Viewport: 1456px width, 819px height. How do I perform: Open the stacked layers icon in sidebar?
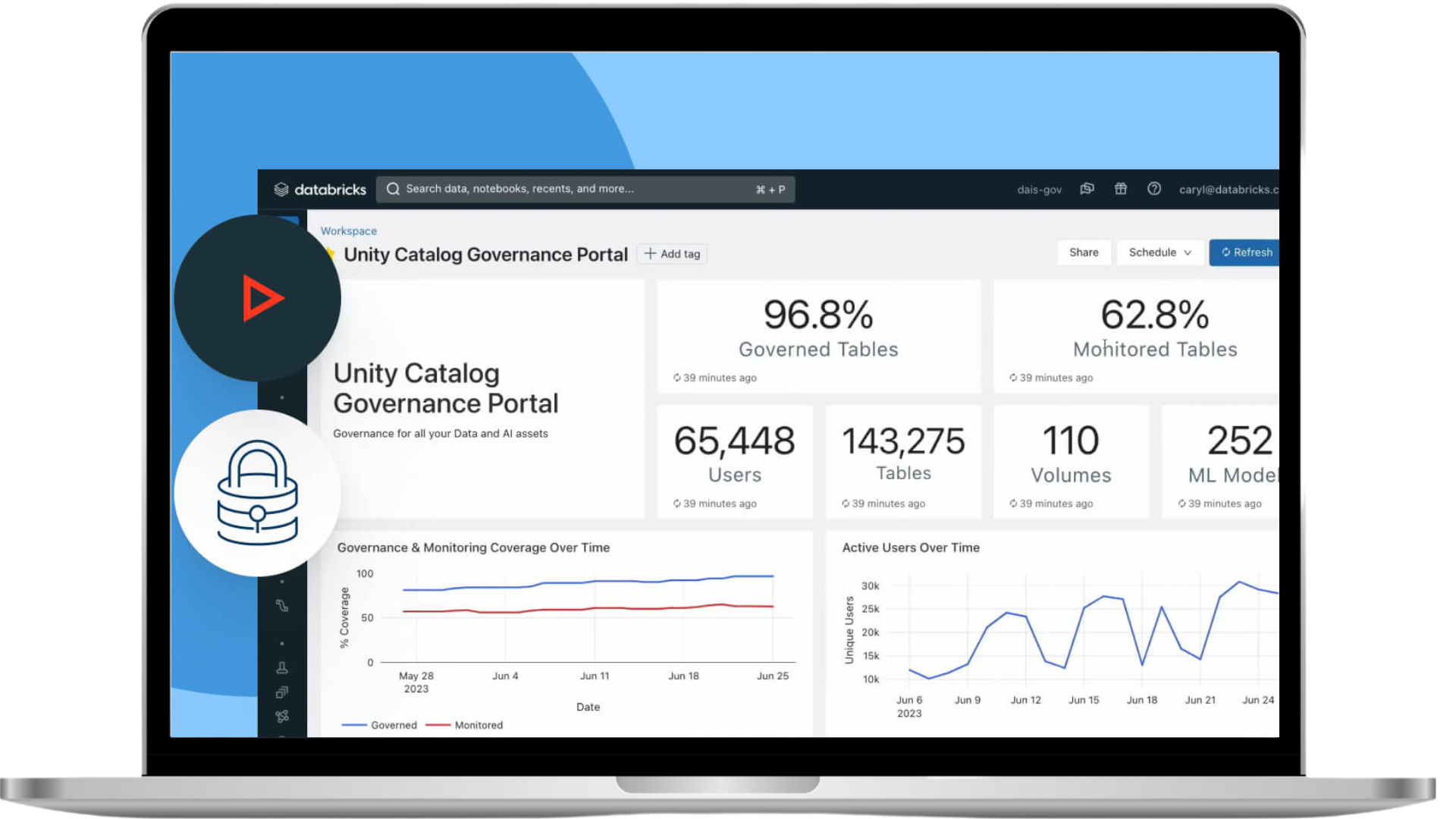282,692
